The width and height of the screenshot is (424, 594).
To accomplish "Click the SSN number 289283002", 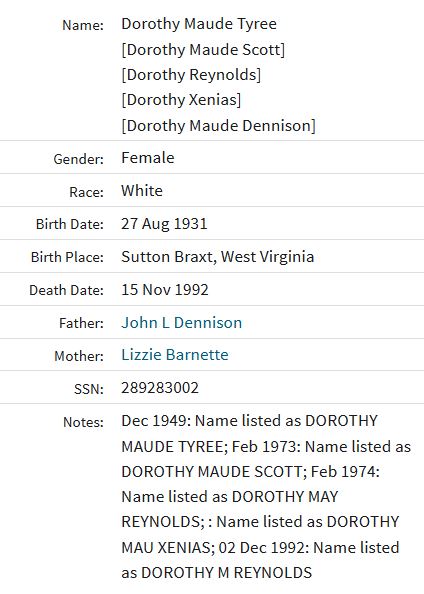I will point(160,388).
